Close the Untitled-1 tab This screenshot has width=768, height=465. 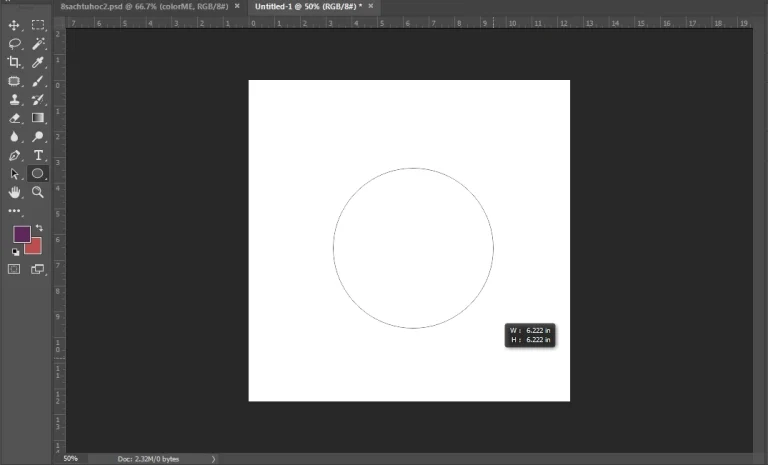[371, 6]
